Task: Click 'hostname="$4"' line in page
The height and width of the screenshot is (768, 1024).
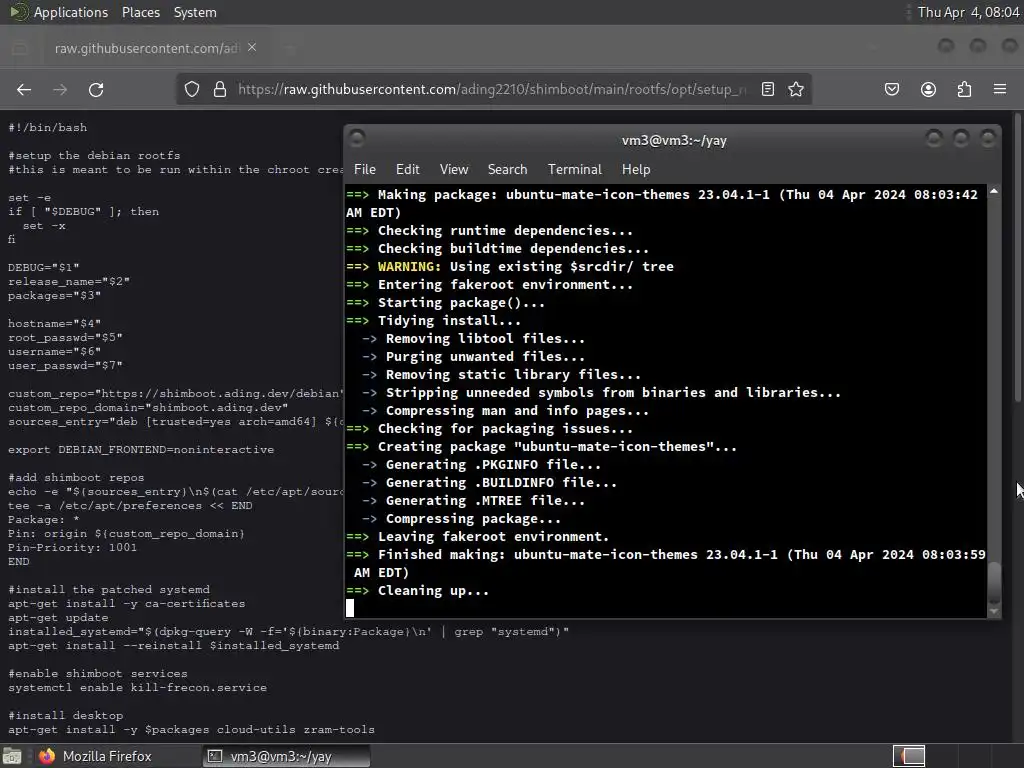Action: pos(54,323)
